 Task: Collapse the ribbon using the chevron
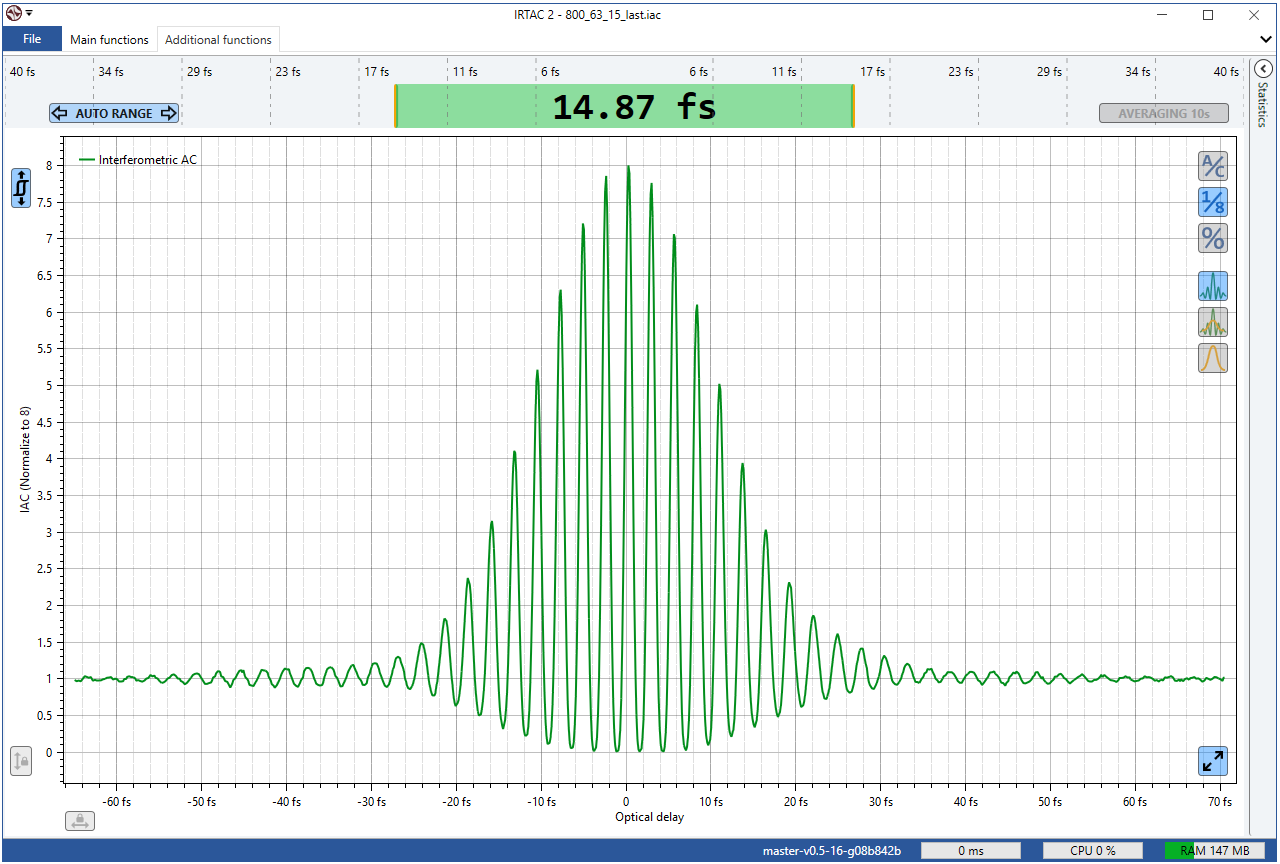[x=1266, y=39]
